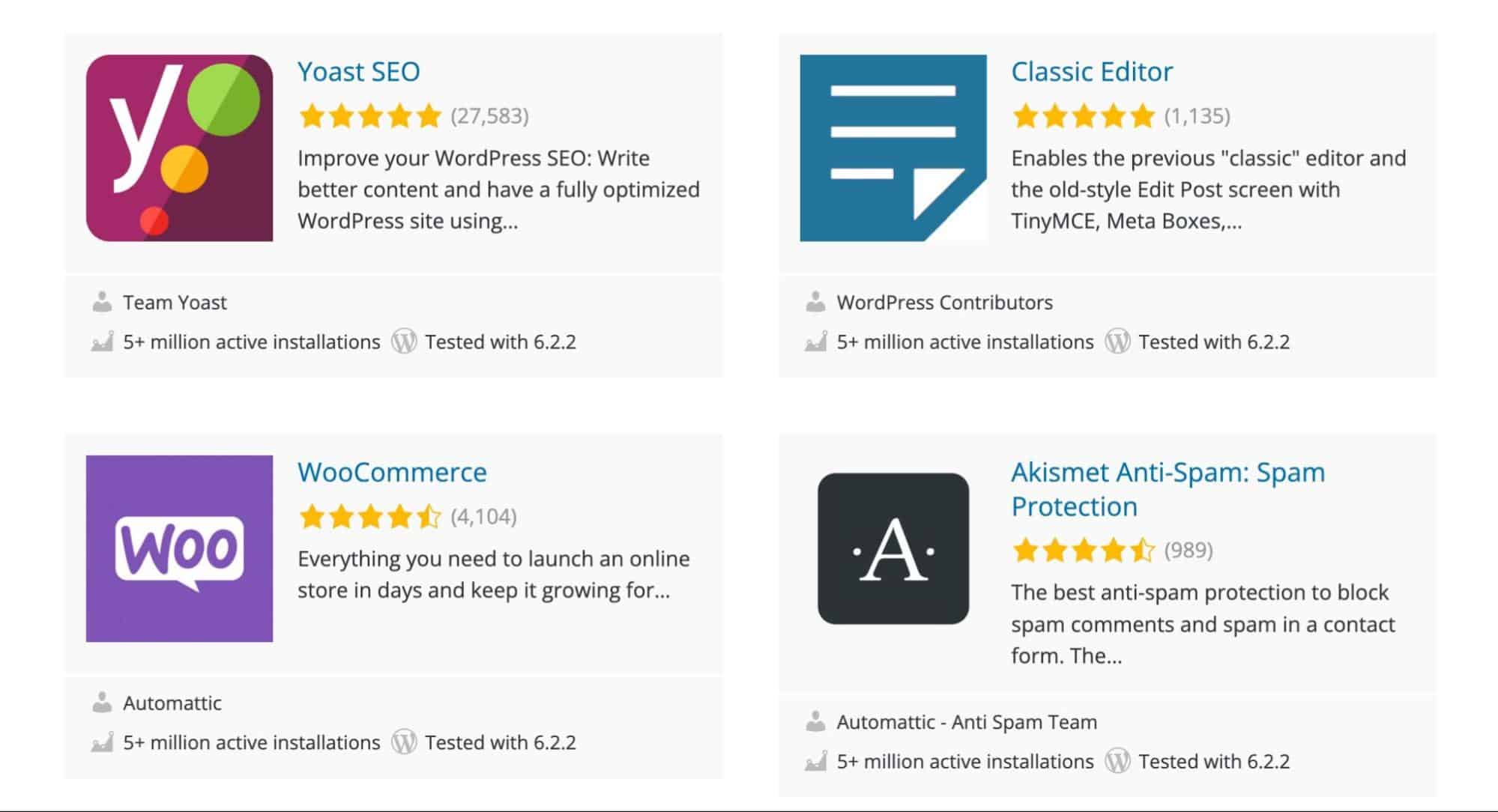Open Akismet Anti-Spam: Spam Protection link

coord(1168,489)
